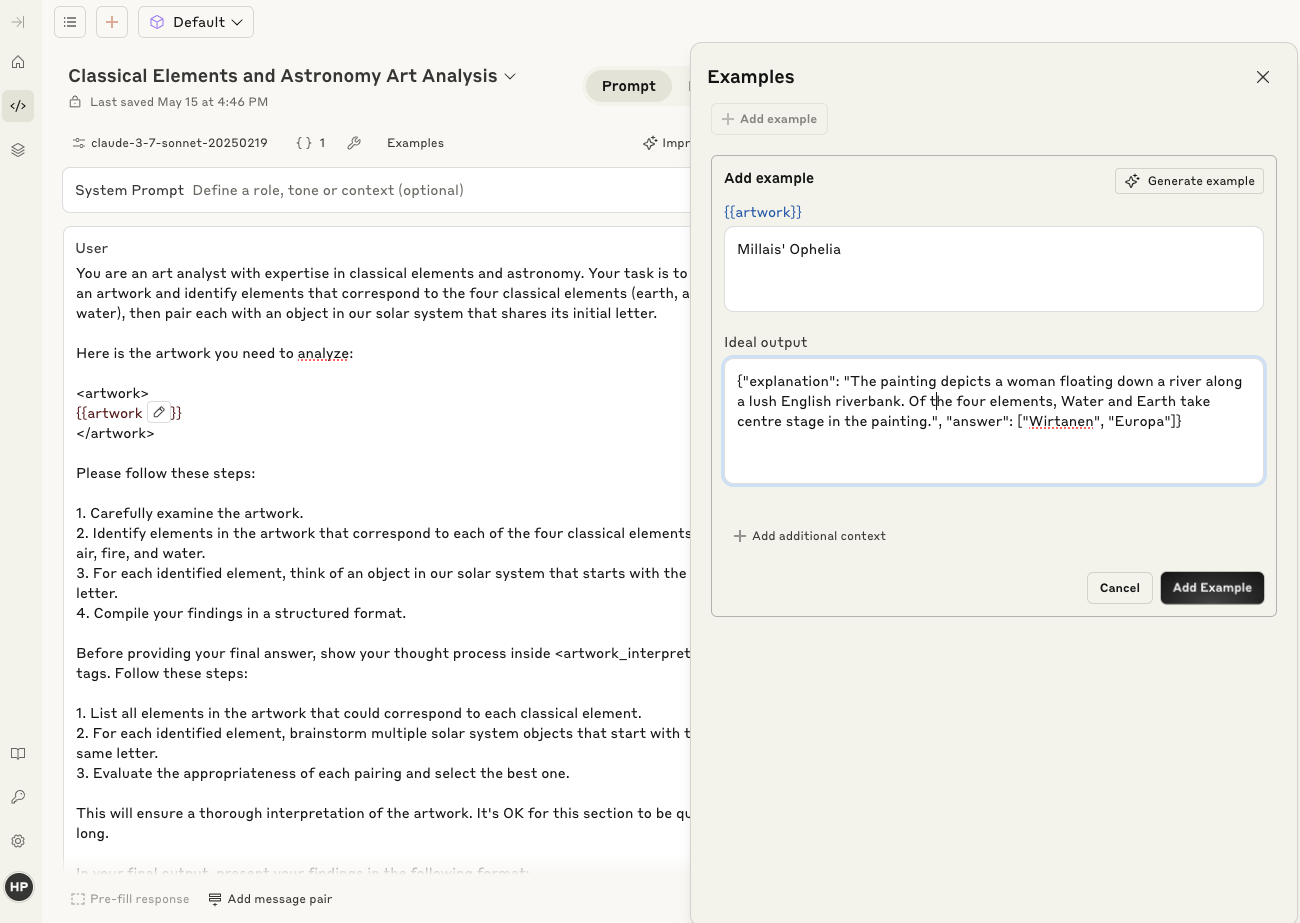The image size is (1300, 923).
Task: Open the tools wrench icon
Action: [354, 143]
